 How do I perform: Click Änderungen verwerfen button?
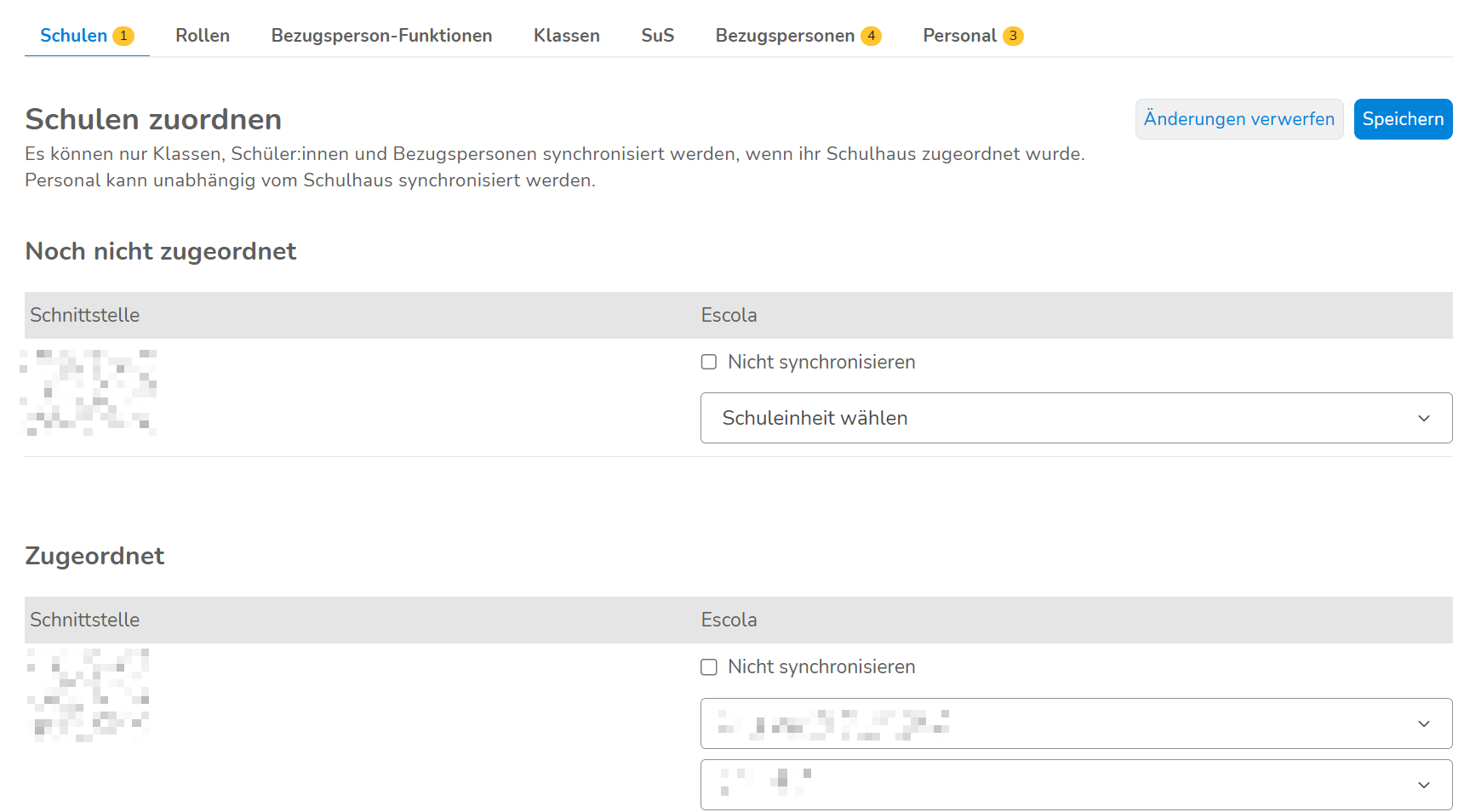1239,119
